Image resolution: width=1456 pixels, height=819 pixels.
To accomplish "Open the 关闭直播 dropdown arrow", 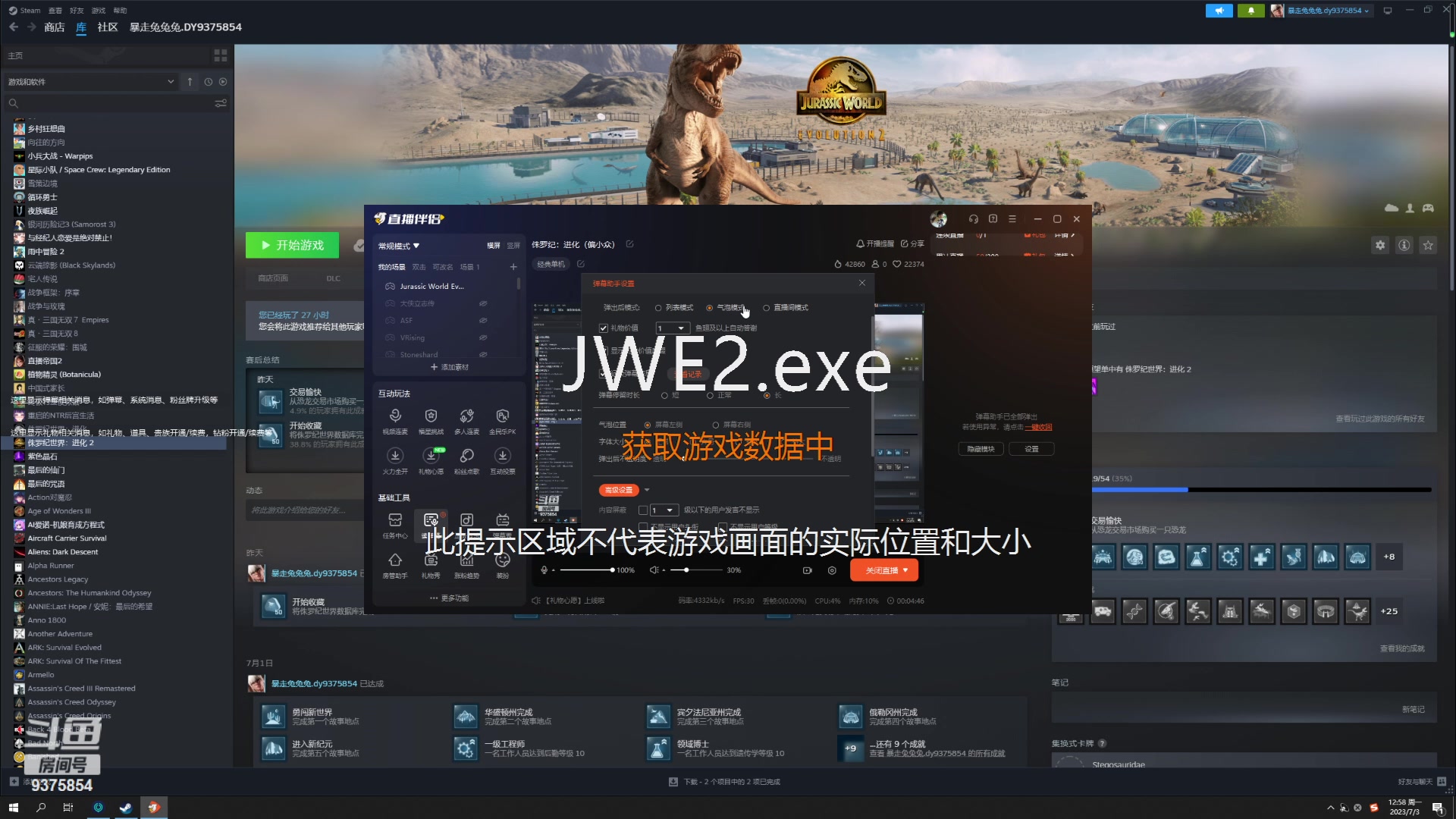I will tap(905, 570).
